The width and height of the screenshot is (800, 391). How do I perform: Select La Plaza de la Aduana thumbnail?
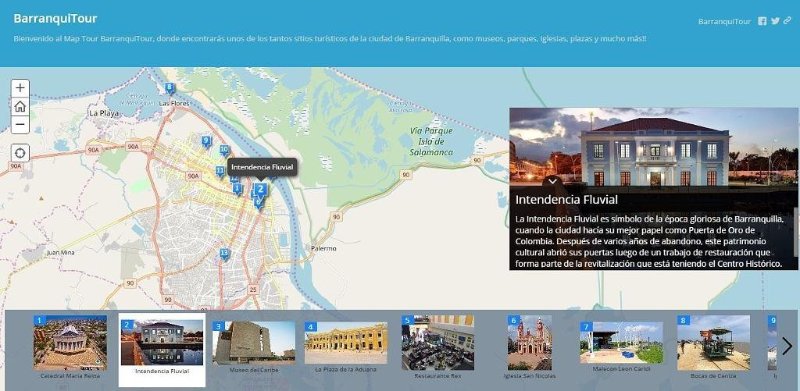tap(346, 343)
